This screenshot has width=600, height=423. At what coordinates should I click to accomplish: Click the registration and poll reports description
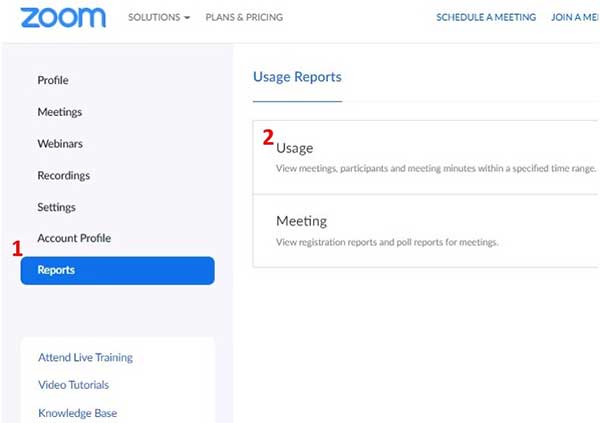pyautogui.click(x=386, y=242)
